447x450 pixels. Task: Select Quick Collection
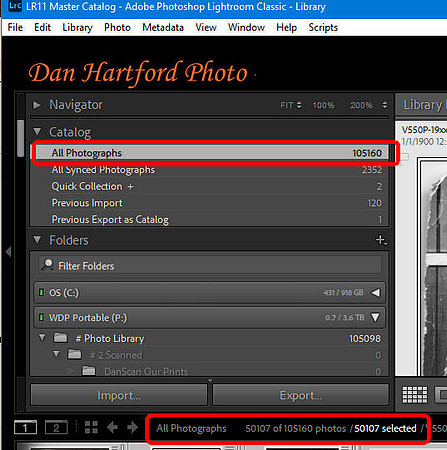click(209, 186)
